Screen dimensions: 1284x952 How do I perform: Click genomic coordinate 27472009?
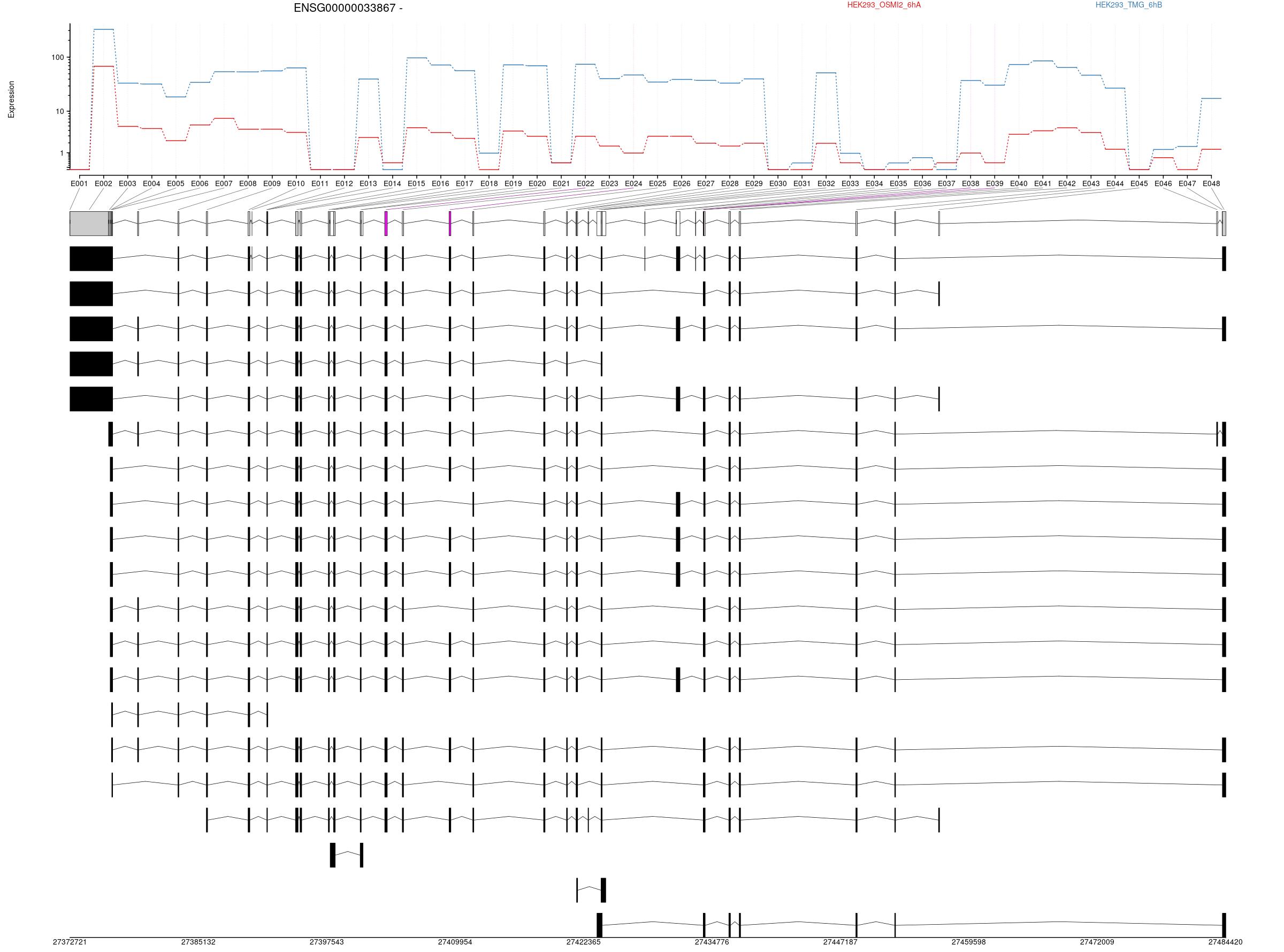tap(1097, 942)
